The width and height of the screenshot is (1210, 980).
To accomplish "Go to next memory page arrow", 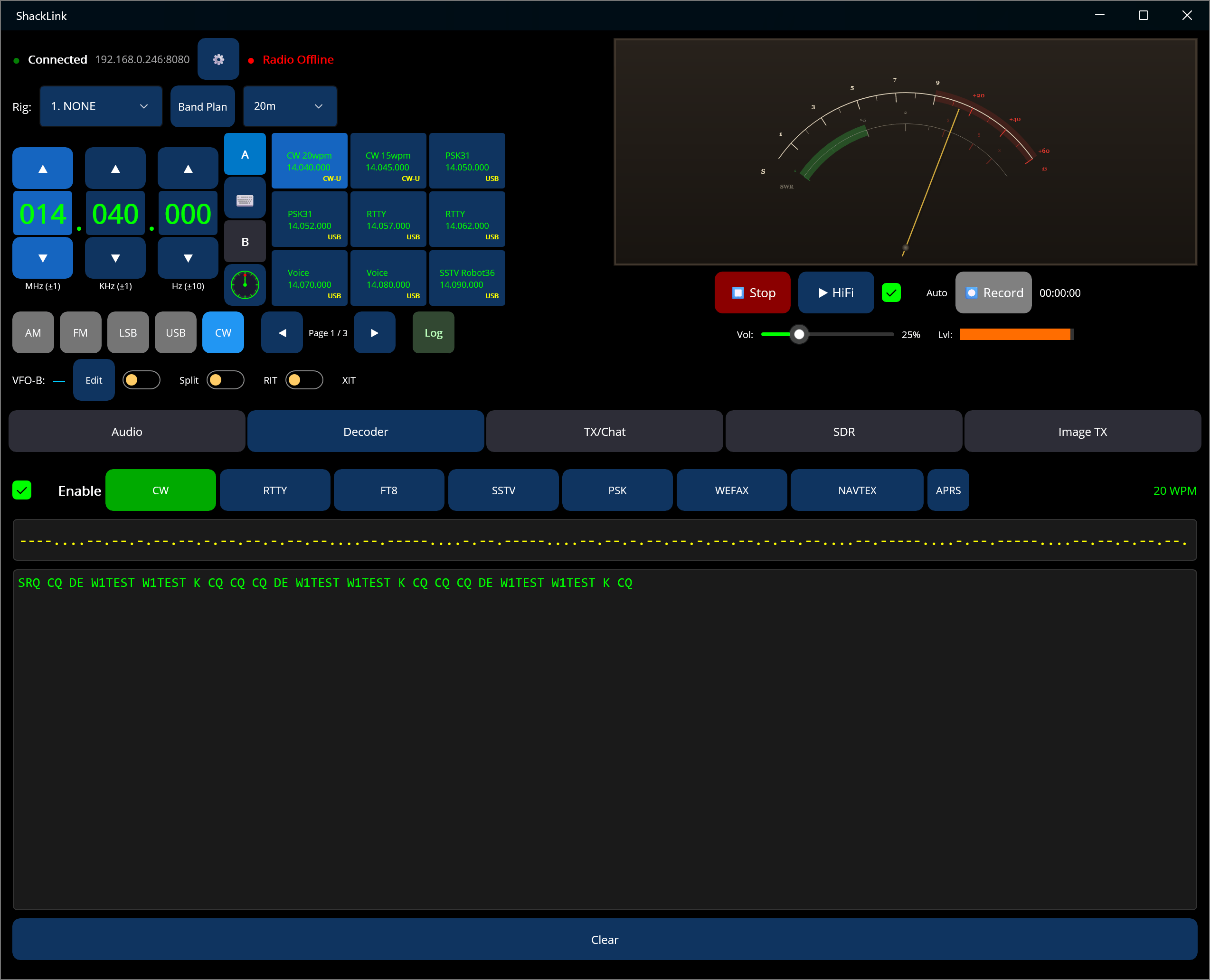I will [x=374, y=332].
